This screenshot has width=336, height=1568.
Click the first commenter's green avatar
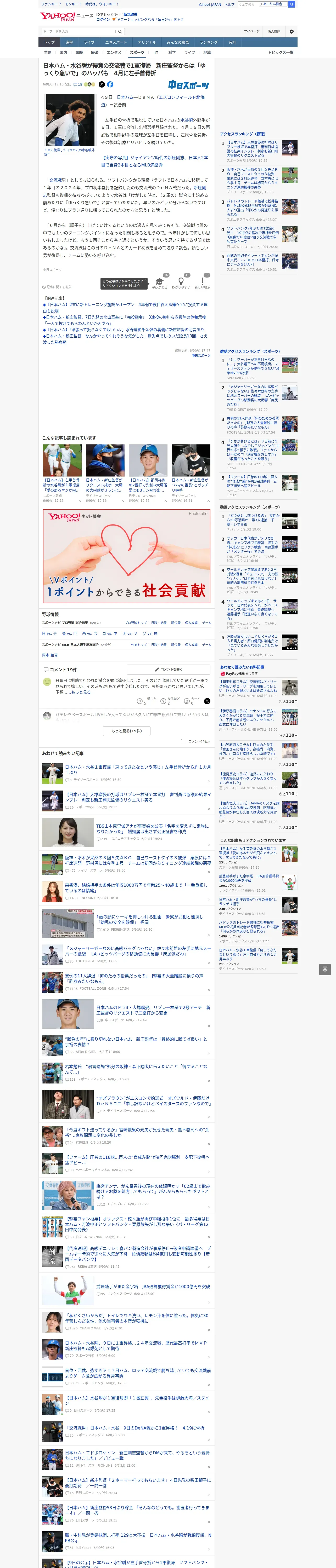point(47,682)
